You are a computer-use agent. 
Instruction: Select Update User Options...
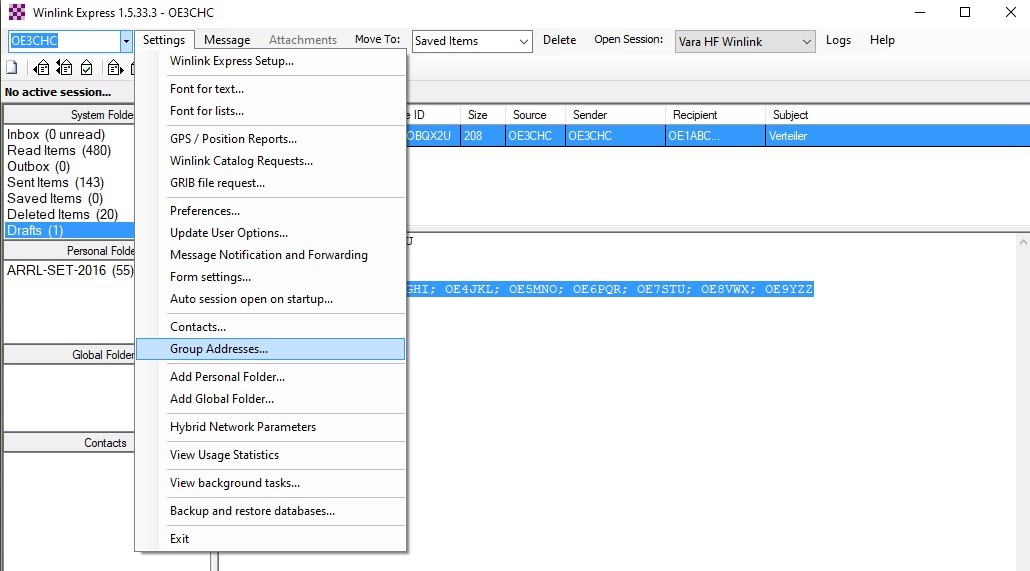pyautogui.click(x=271, y=233)
